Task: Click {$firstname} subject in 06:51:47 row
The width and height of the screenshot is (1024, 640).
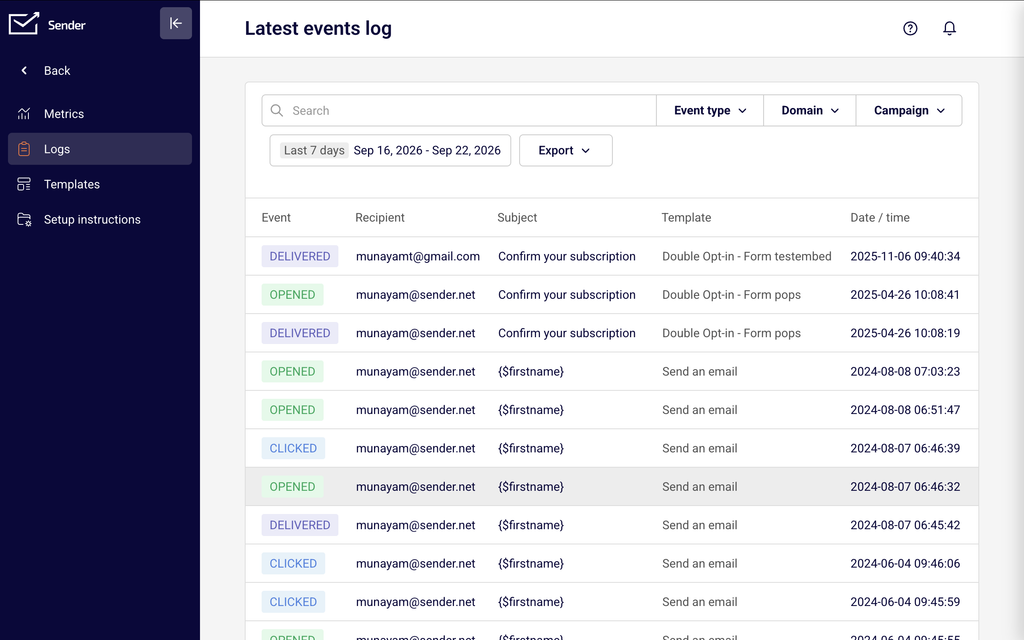Action: 531,410
